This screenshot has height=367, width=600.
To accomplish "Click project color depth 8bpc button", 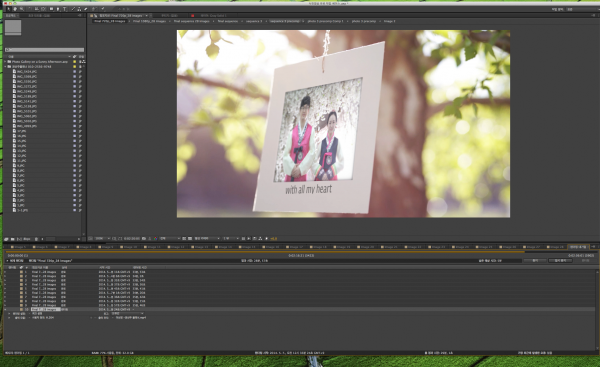I will pos(27,239).
